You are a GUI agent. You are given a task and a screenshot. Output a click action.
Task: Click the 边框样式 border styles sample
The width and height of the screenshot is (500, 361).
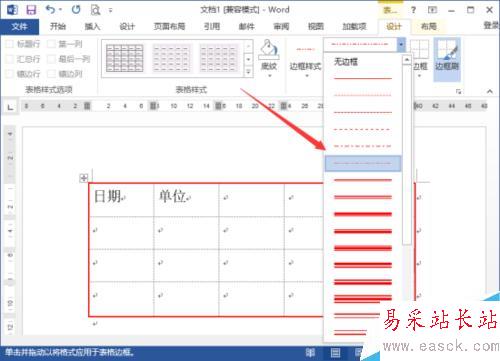(306, 50)
